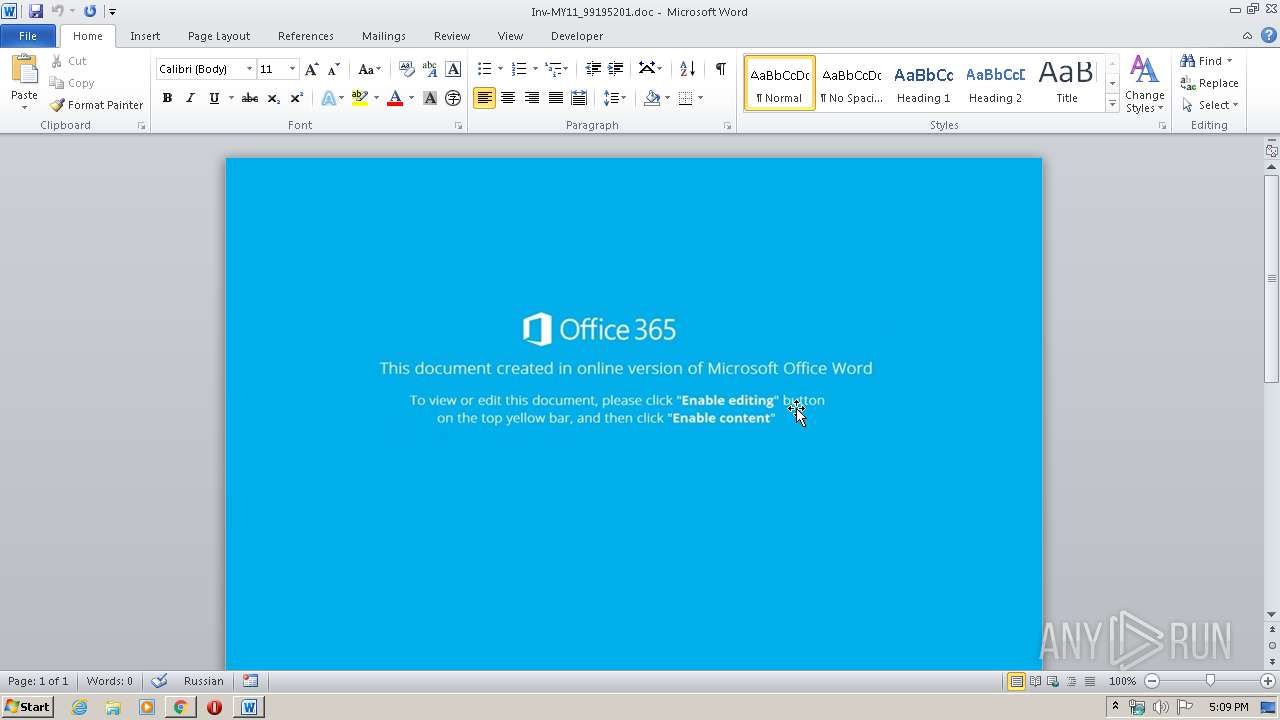This screenshot has width=1280, height=720.
Task: Click the Shrink Font icon
Action: point(334,69)
